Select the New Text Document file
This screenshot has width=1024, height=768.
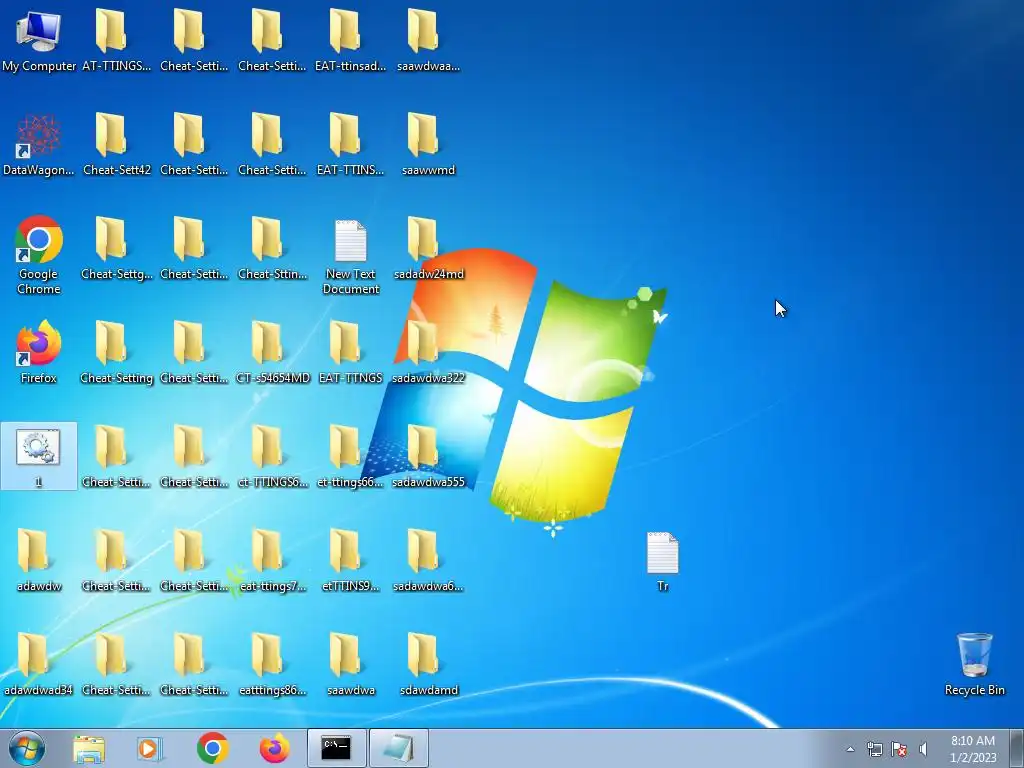350,256
